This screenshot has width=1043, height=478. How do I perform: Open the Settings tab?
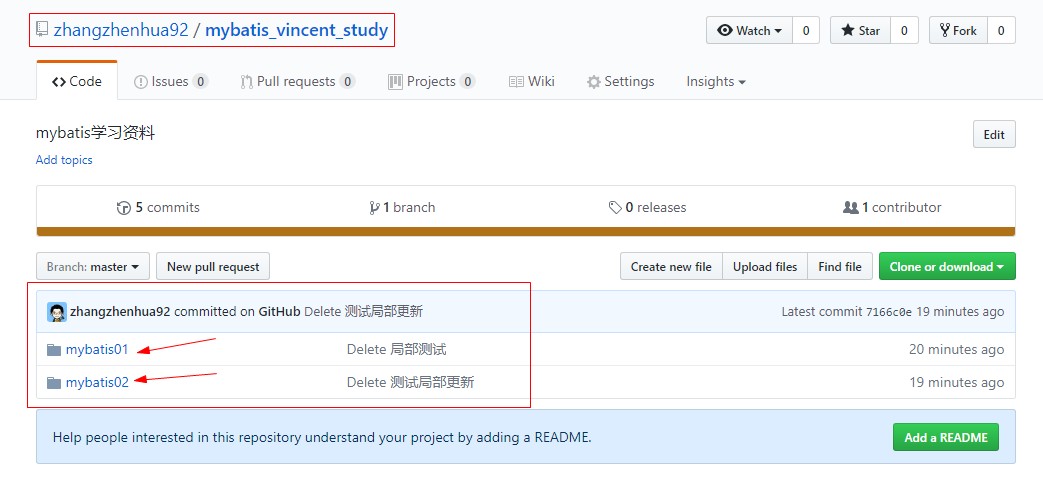point(621,81)
